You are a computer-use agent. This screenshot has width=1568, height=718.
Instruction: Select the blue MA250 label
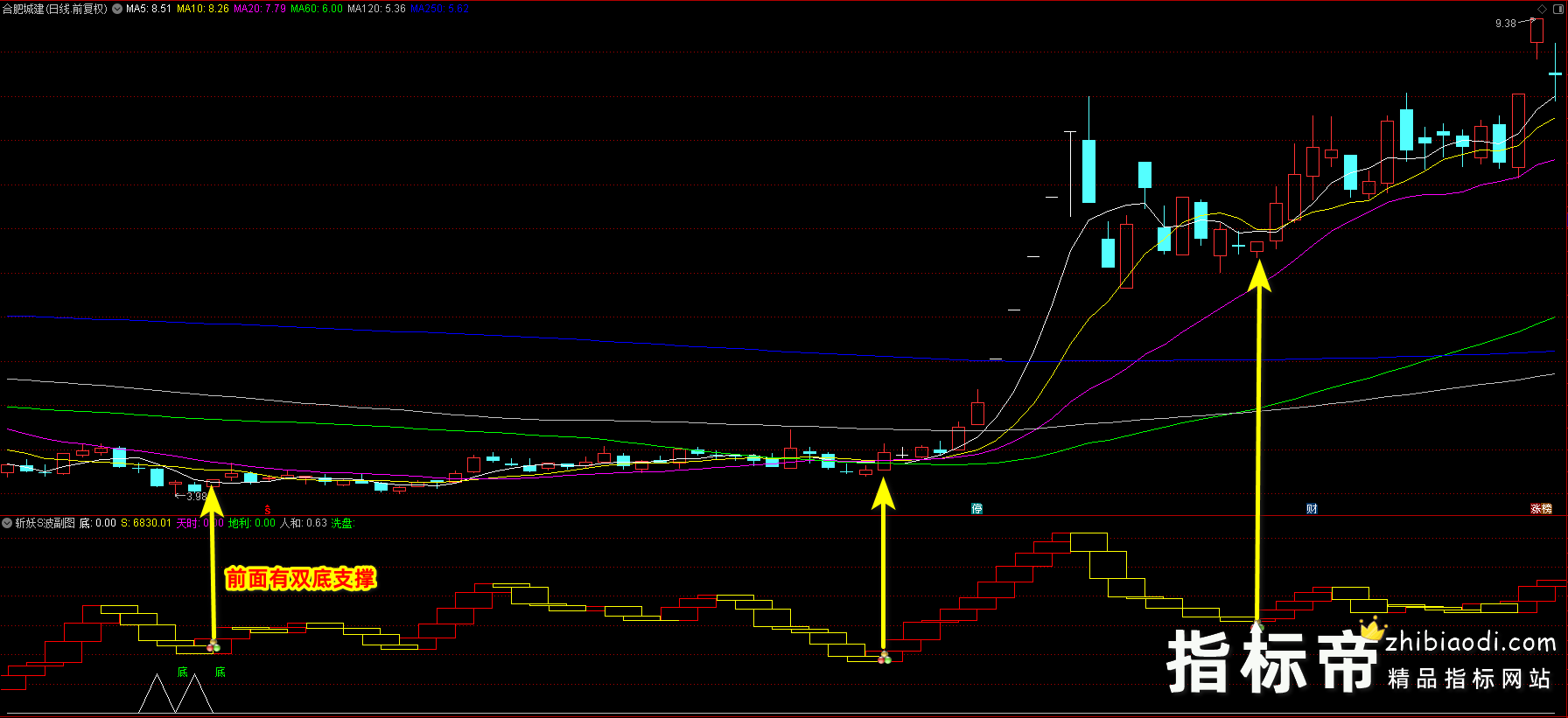click(x=440, y=9)
